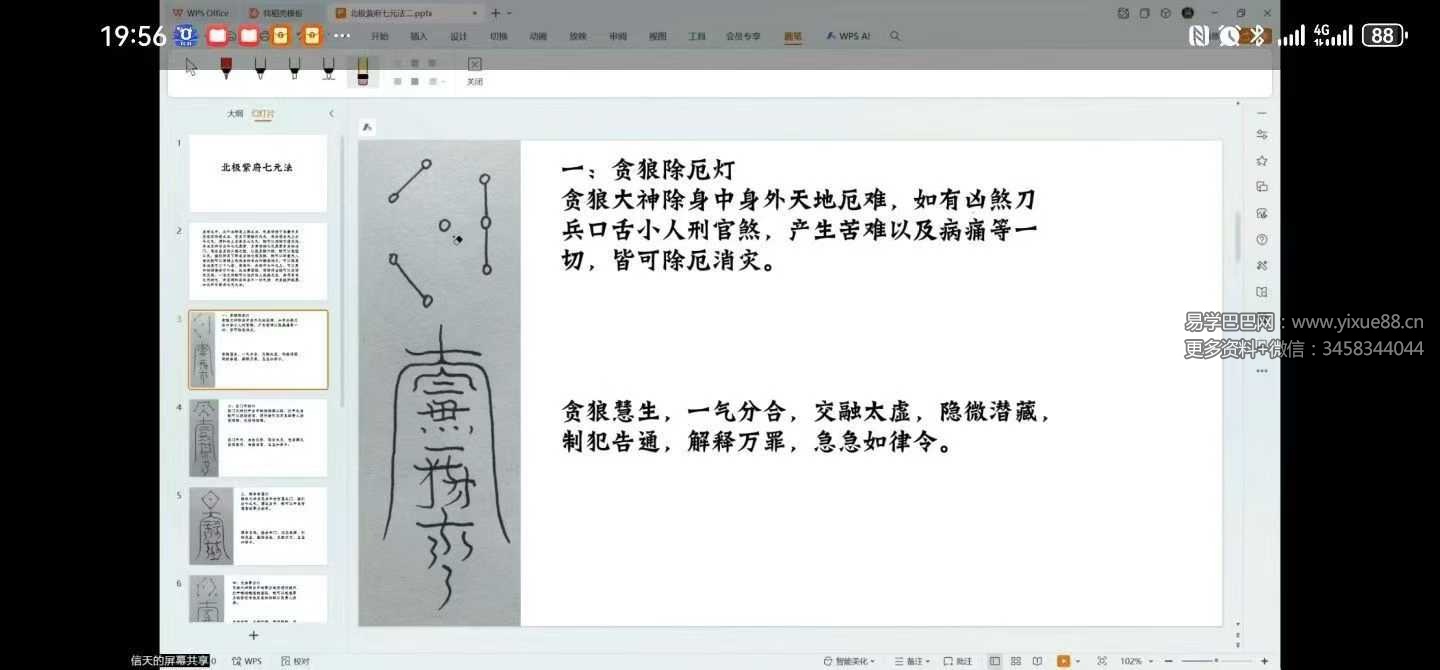Viewport: 1440px width, 670px height.
Task: Click the WPS AI button
Action: [x=848, y=36]
